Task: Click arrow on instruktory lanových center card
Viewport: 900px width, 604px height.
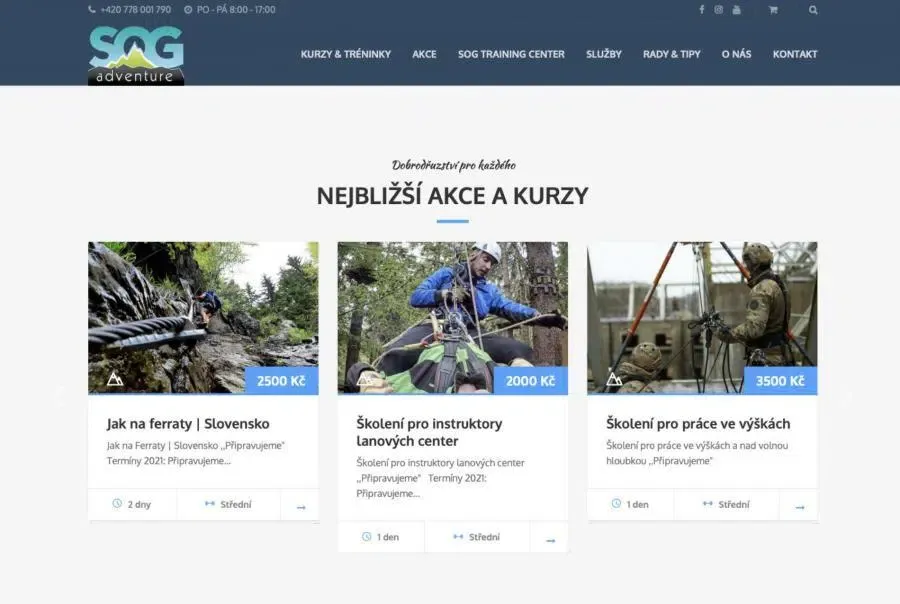Action: (x=550, y=540)
